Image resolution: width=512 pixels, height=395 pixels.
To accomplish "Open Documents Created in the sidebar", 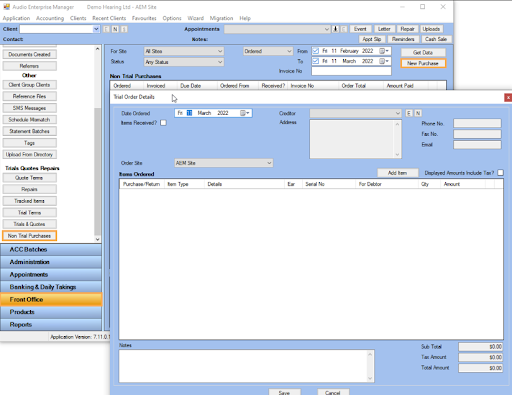I will point(30,54).
